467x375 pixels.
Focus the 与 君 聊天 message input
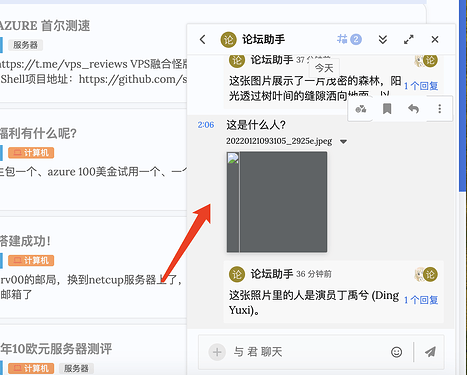click(307, 352)
